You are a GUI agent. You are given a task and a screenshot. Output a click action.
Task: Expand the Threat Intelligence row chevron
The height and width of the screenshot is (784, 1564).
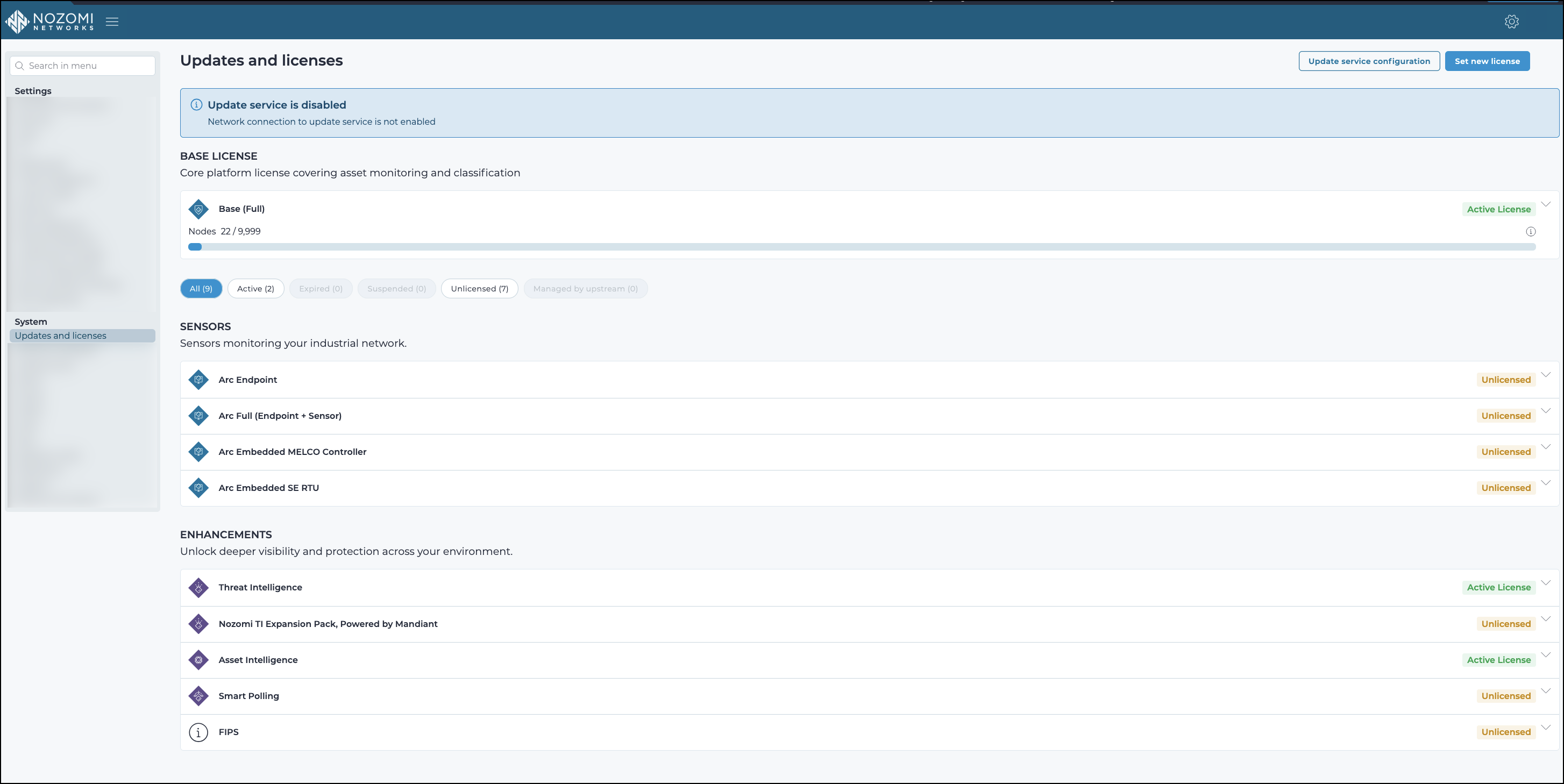tap(1546, 582)
